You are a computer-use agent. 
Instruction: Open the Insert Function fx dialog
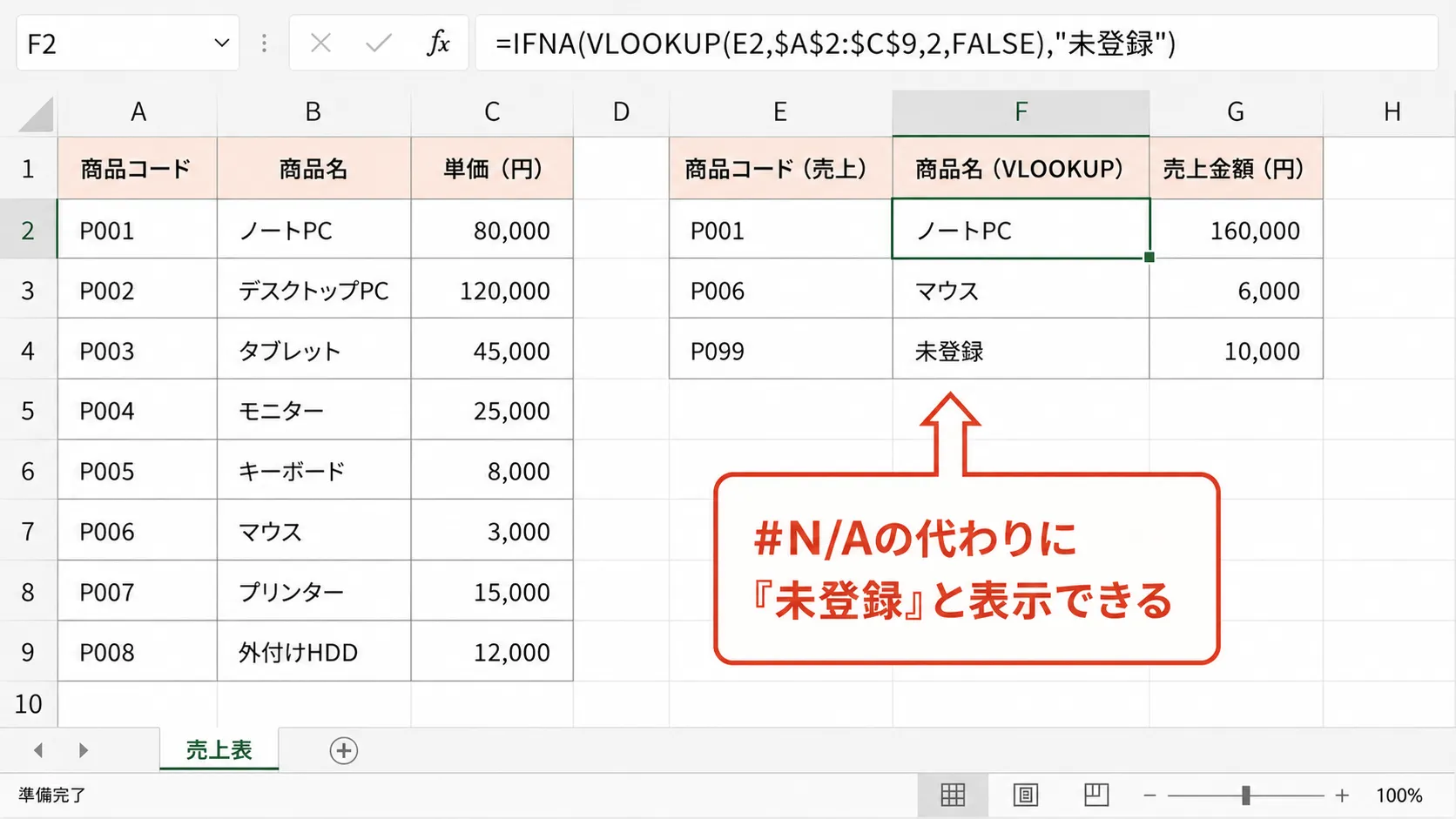438,43
